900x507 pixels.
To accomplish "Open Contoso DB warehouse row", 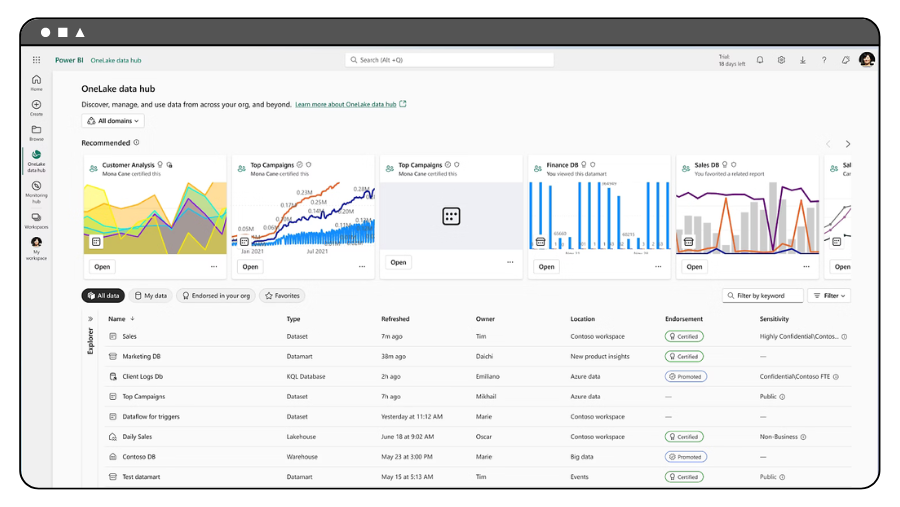I will pyautogui.click(x=478, y=457).
